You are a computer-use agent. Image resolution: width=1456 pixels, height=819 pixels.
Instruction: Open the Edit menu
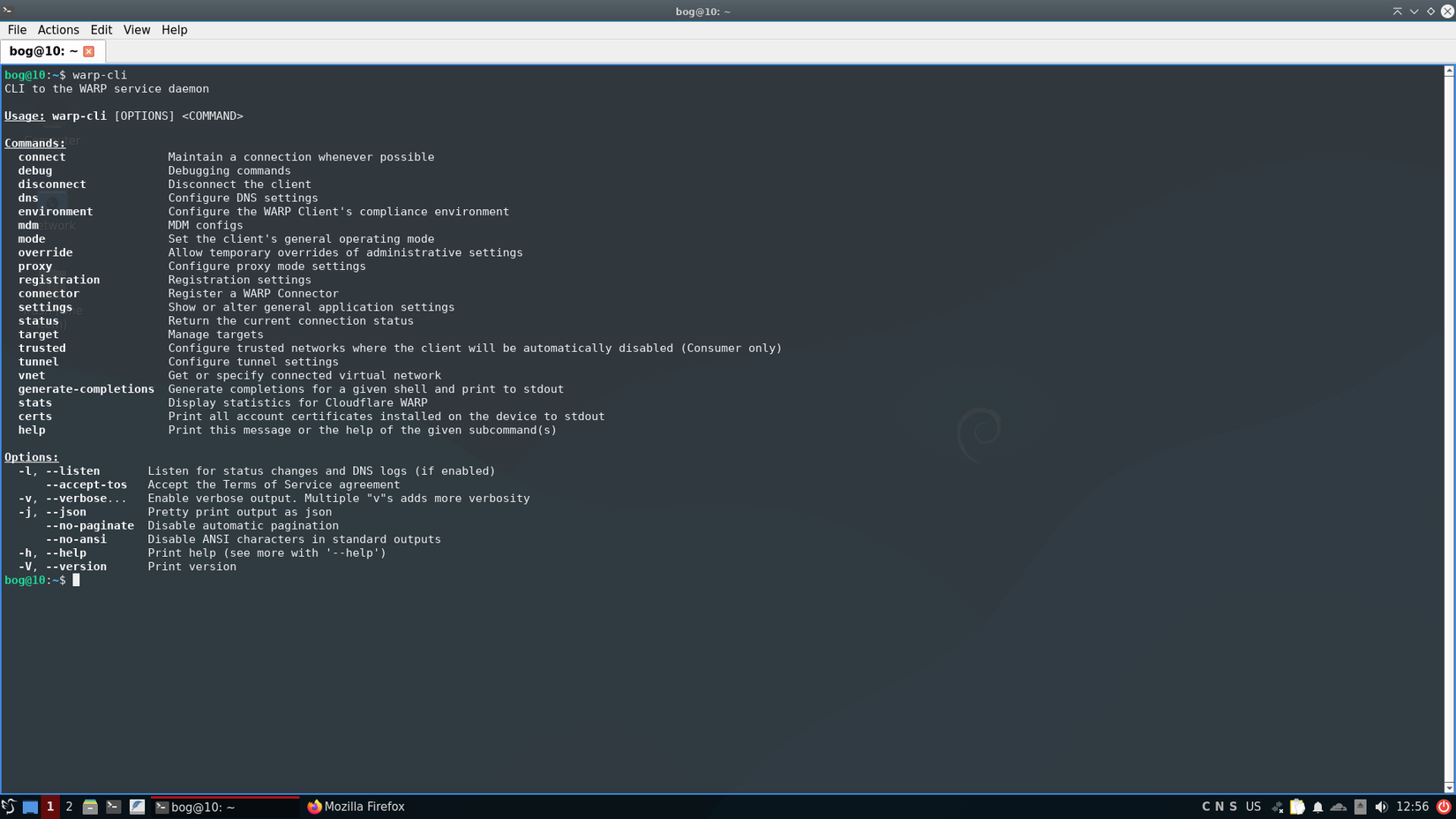click(101, 30)
